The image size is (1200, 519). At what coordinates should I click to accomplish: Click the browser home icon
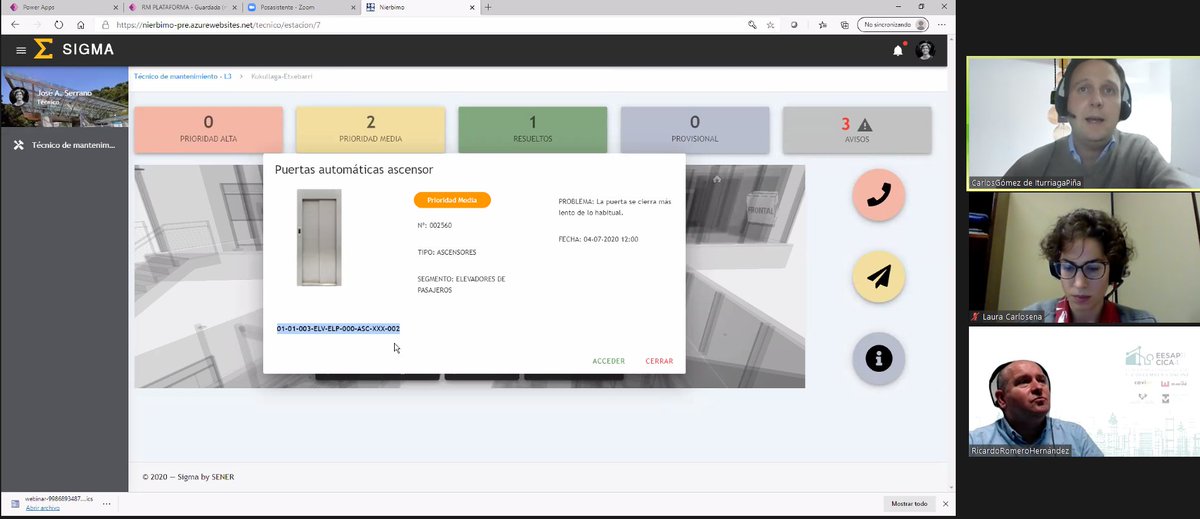[81, 24]
